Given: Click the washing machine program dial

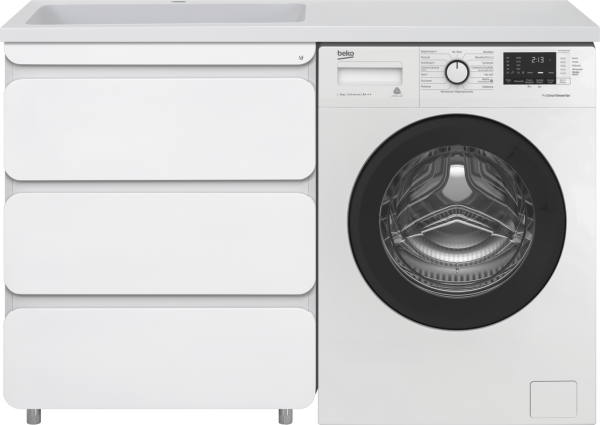Looking at the screenshot, I should [456, 72].
